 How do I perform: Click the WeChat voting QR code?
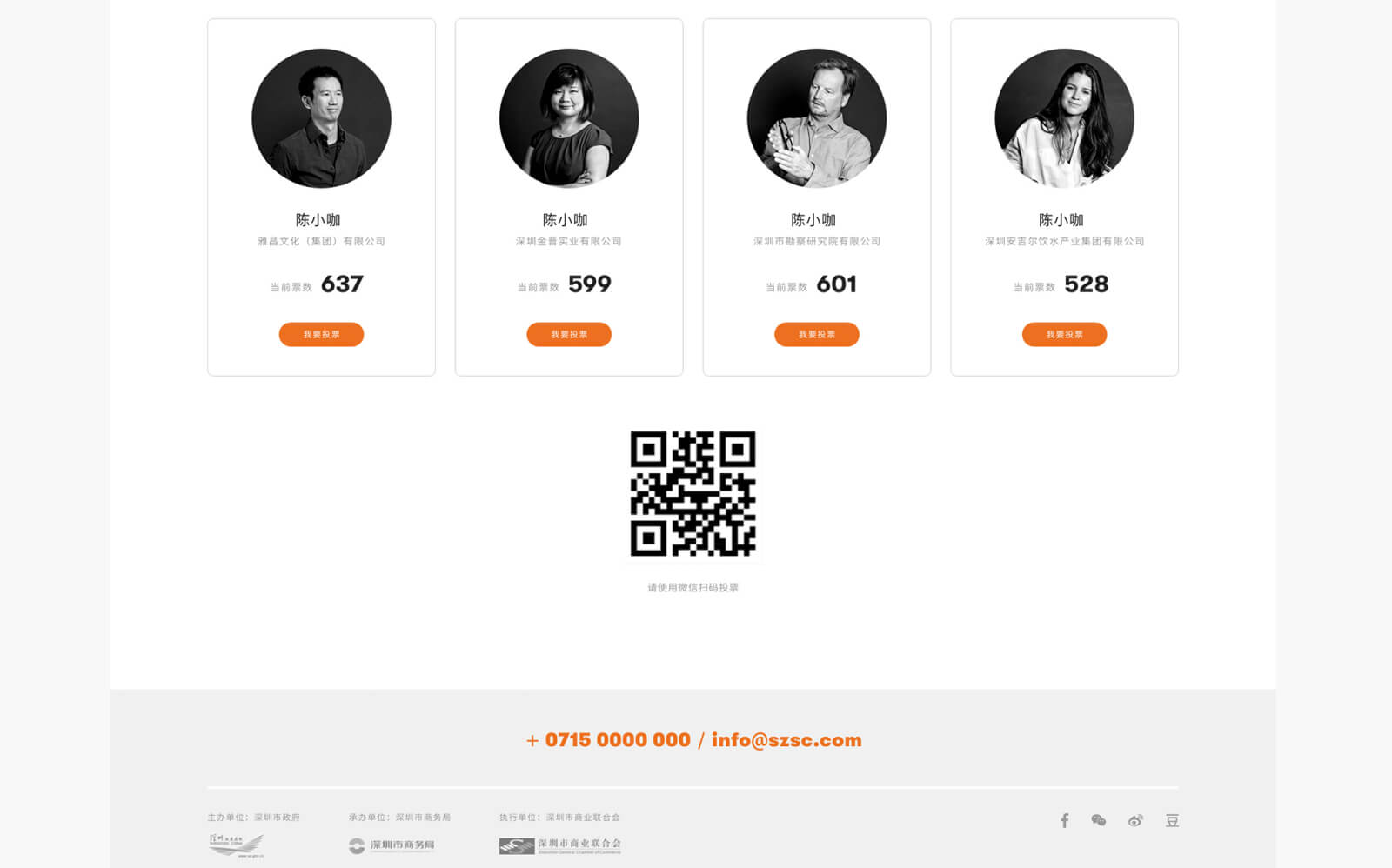[x=693, y=493]
